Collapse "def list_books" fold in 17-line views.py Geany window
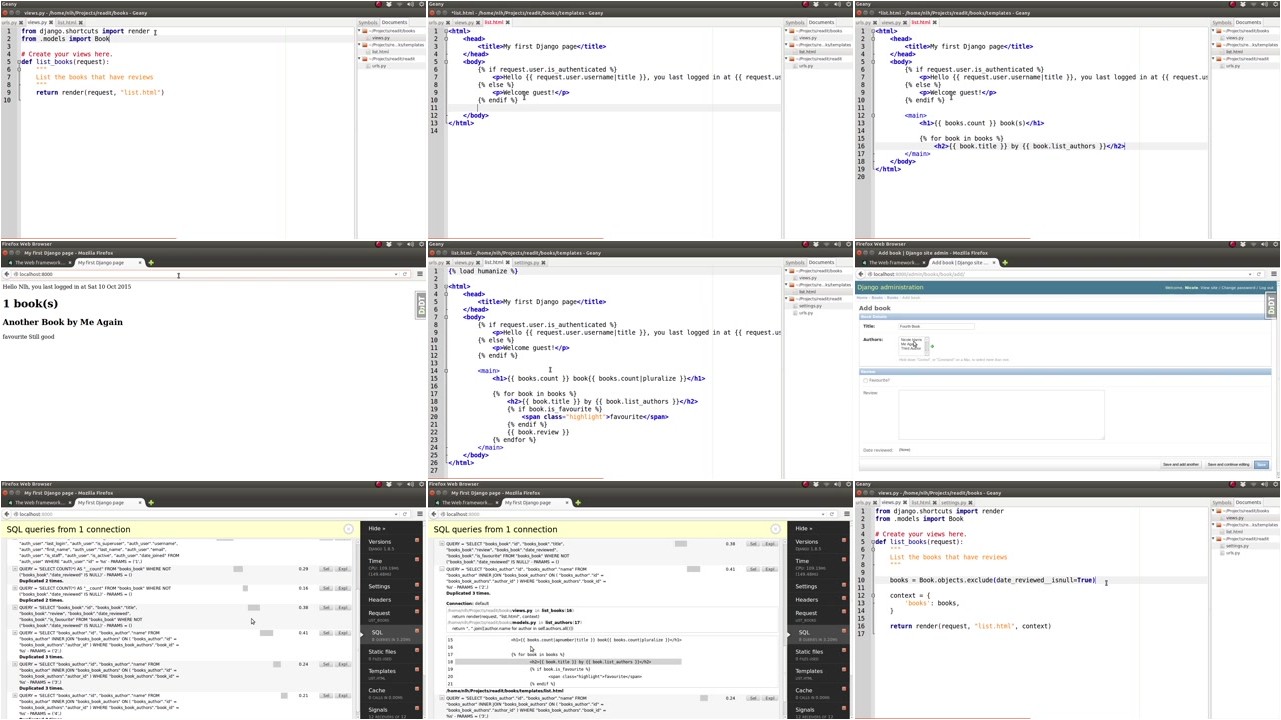 click(872, 542)
